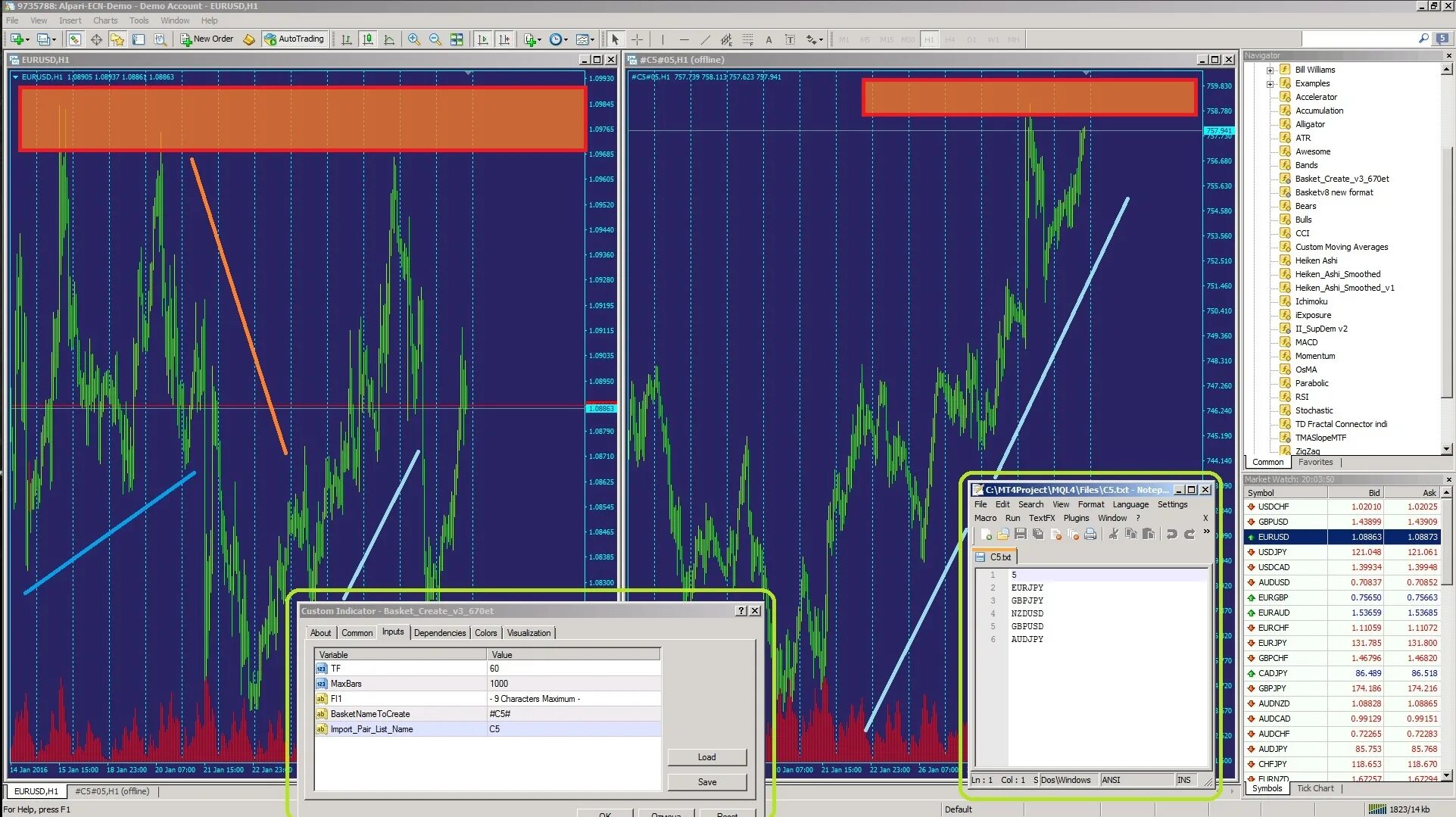Open the Profiles toolbar icon

pyautogui.click(x=42, y=39)
